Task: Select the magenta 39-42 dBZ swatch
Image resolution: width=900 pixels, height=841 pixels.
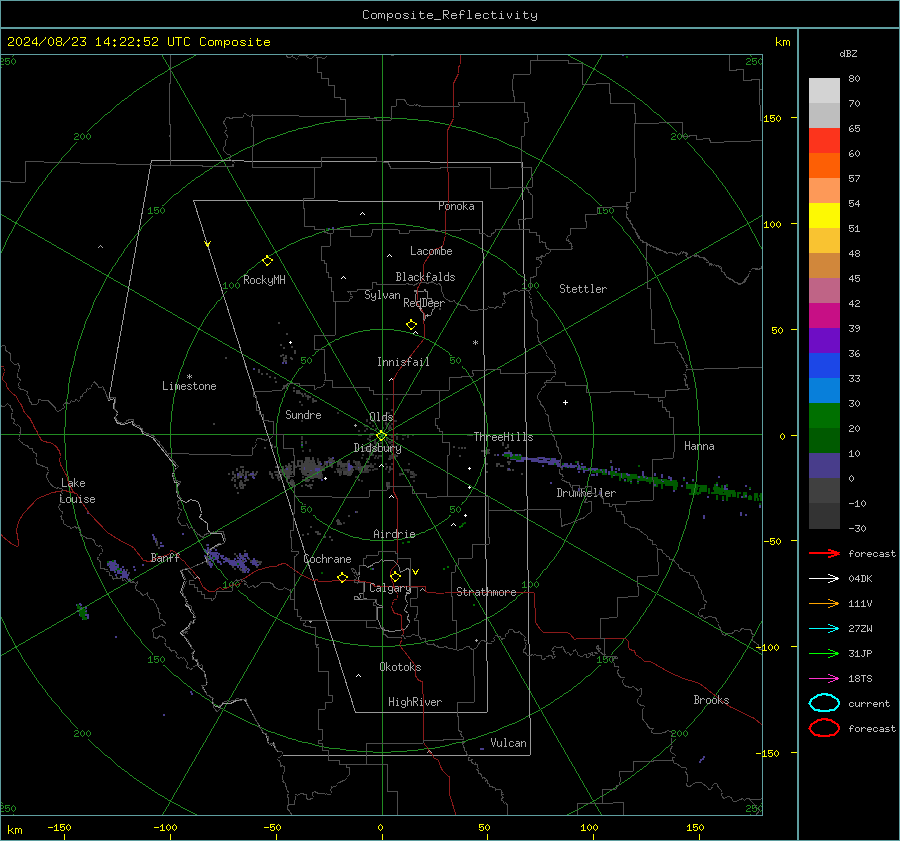Action: click(824, 316)
